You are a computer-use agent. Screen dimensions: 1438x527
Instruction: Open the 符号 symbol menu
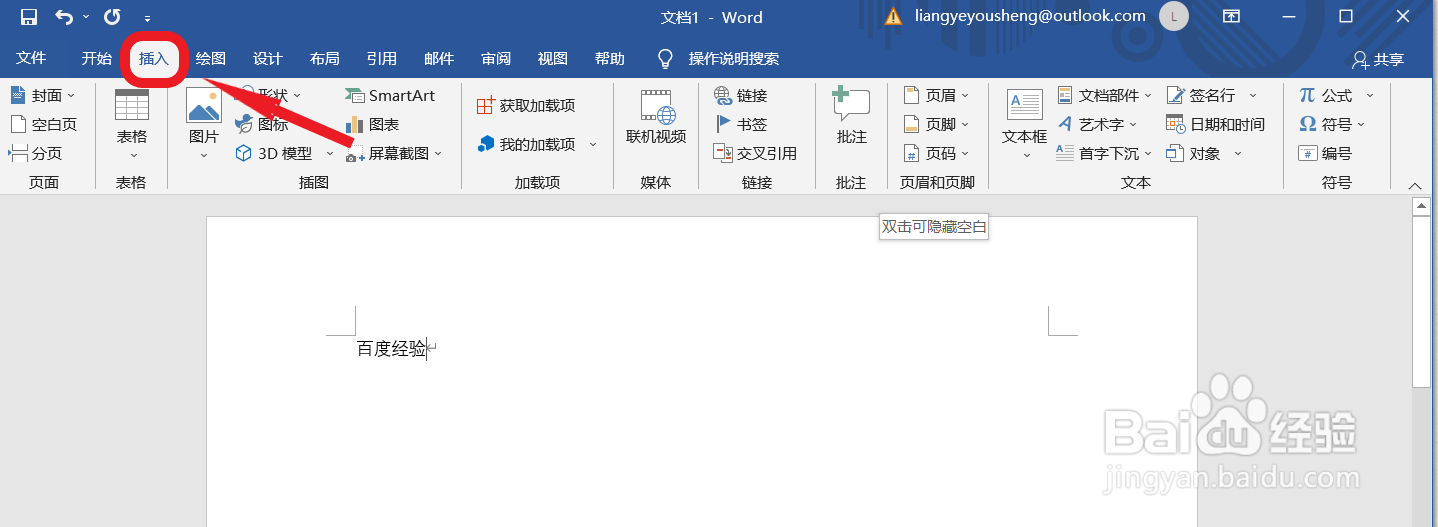pyautogui.click(x=1332, y=124)
